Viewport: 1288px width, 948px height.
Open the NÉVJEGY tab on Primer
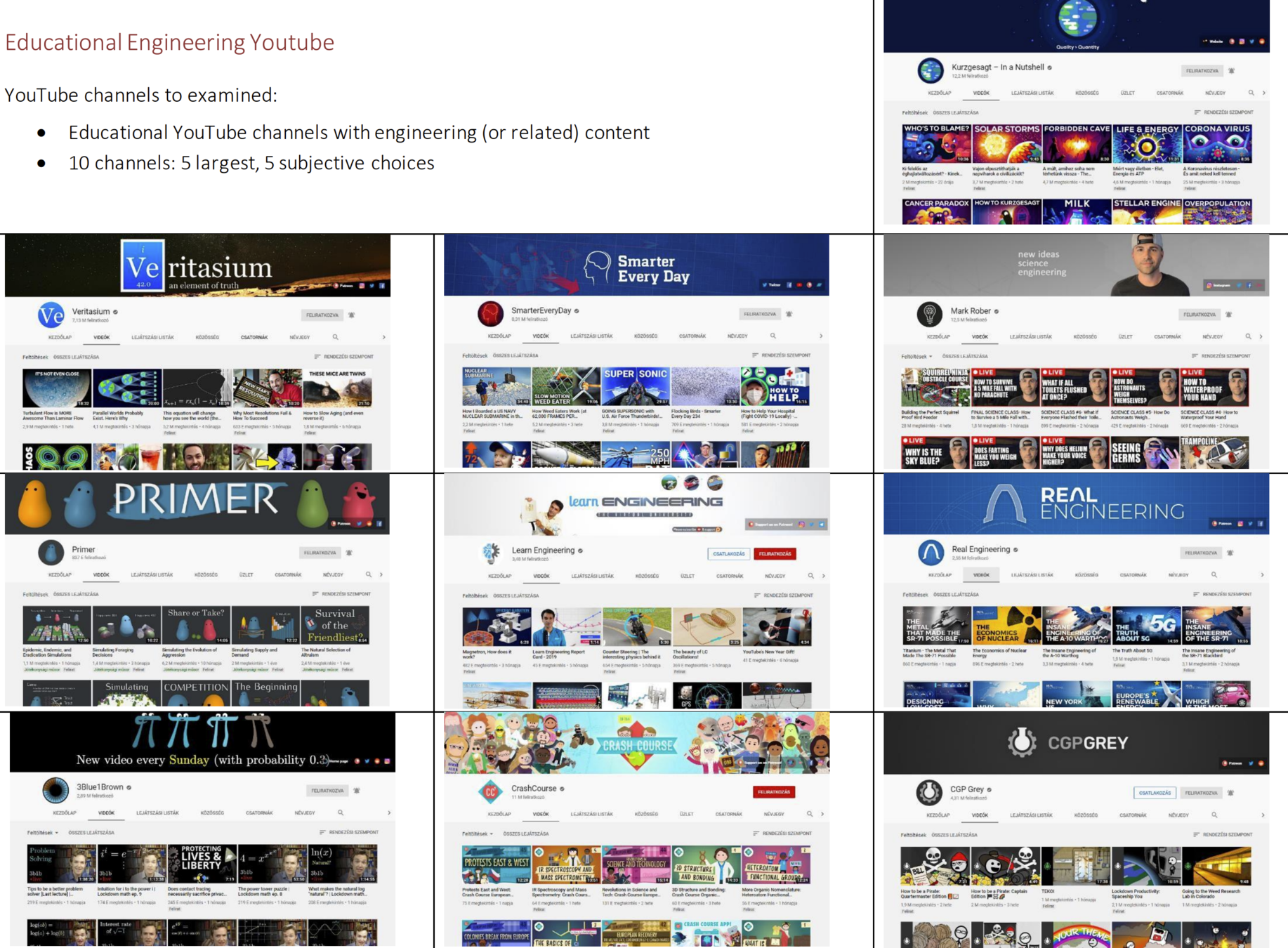click(x=333, y=574)
